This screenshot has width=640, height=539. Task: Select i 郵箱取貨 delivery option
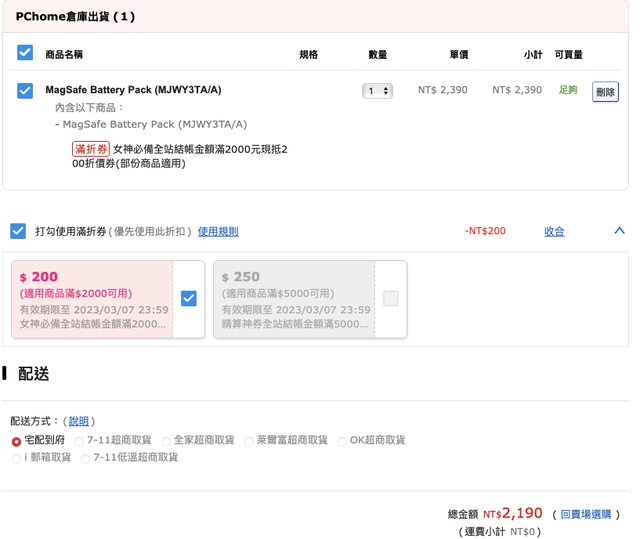tap(16, 459)
